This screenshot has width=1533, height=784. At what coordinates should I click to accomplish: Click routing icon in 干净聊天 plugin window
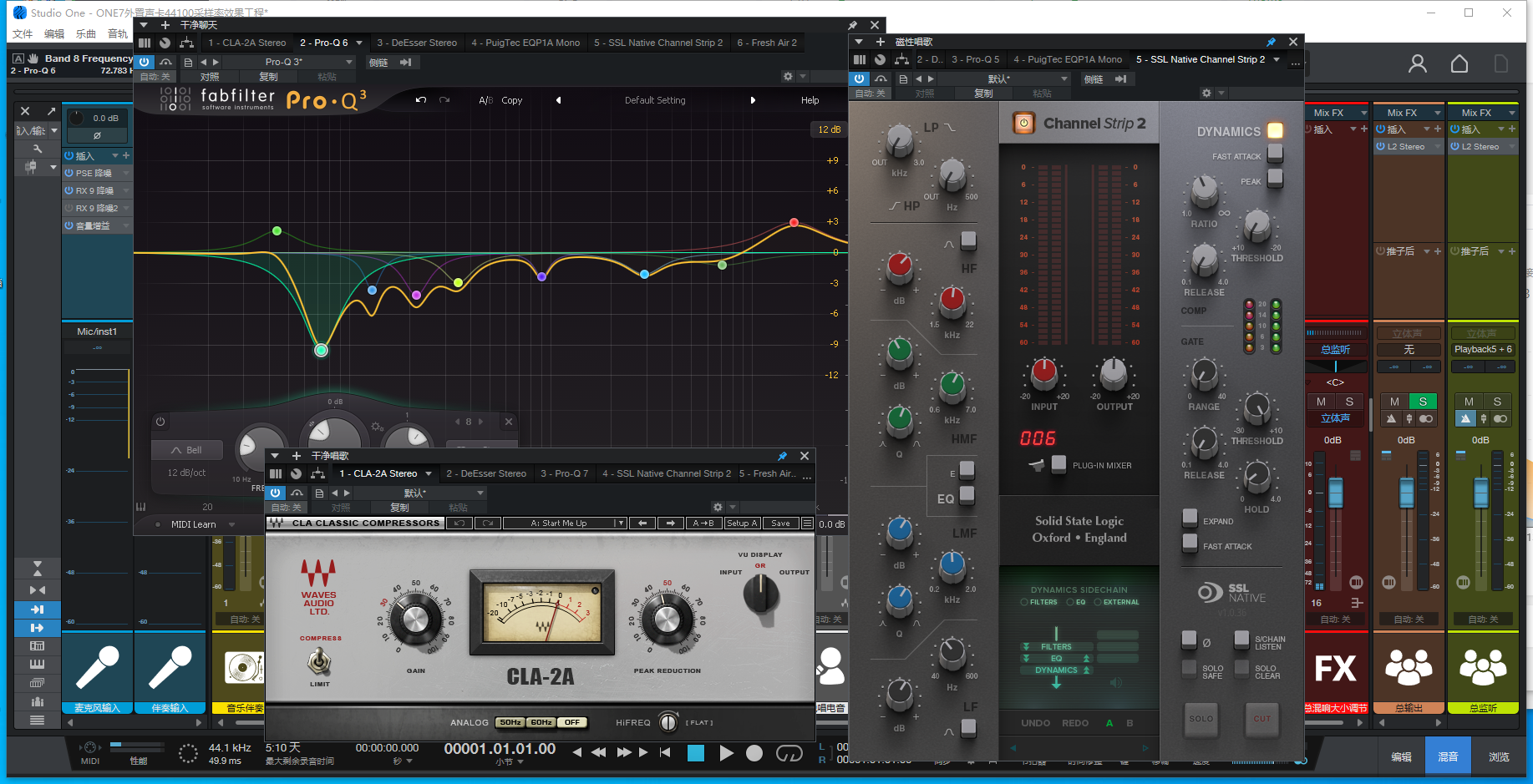(186, 43)
